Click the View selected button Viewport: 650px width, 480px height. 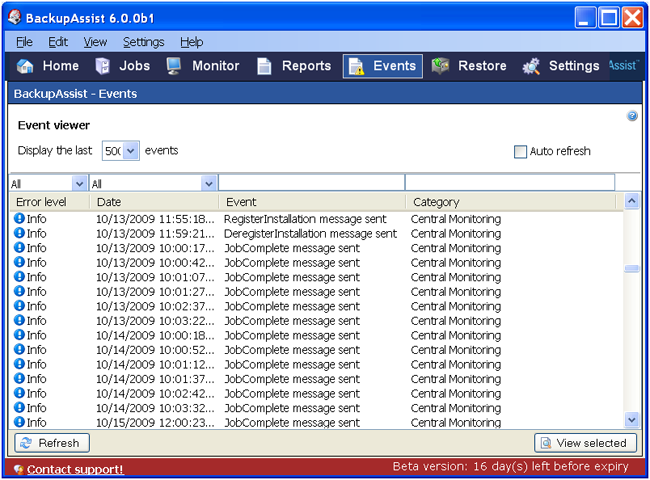coord(585,443)
